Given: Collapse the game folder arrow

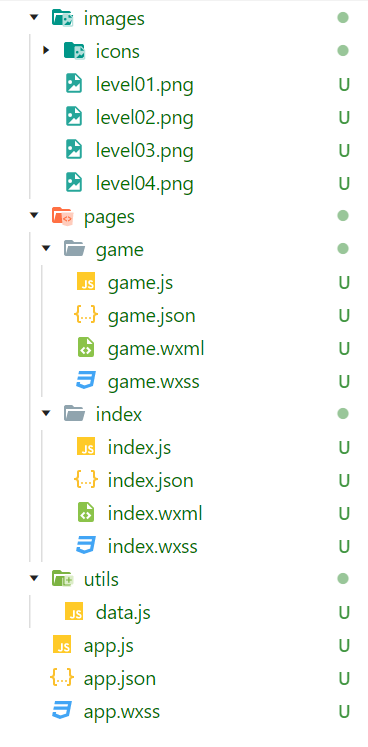Looking at the screenshot, I should click(46, 249).
